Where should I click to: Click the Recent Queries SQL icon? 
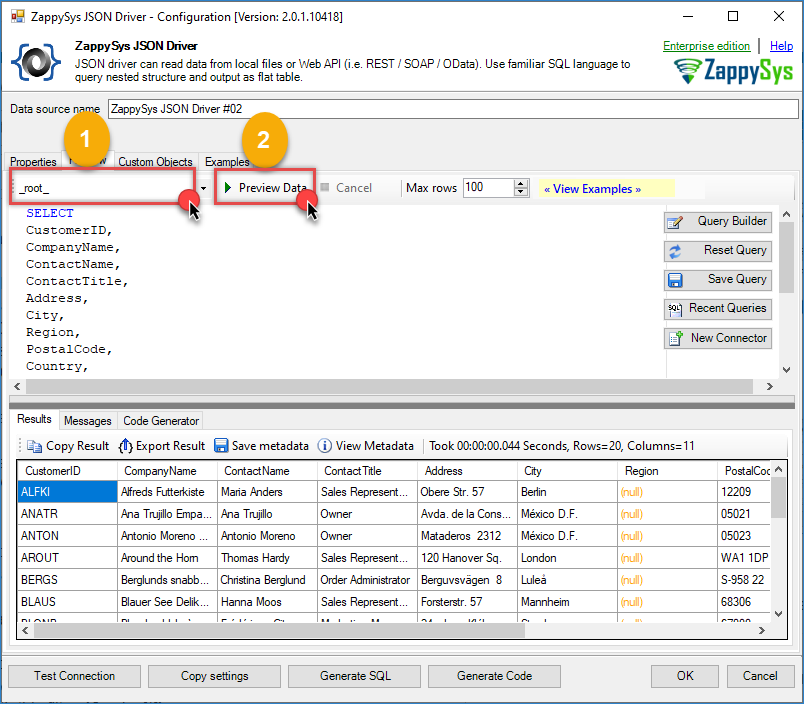675,309
